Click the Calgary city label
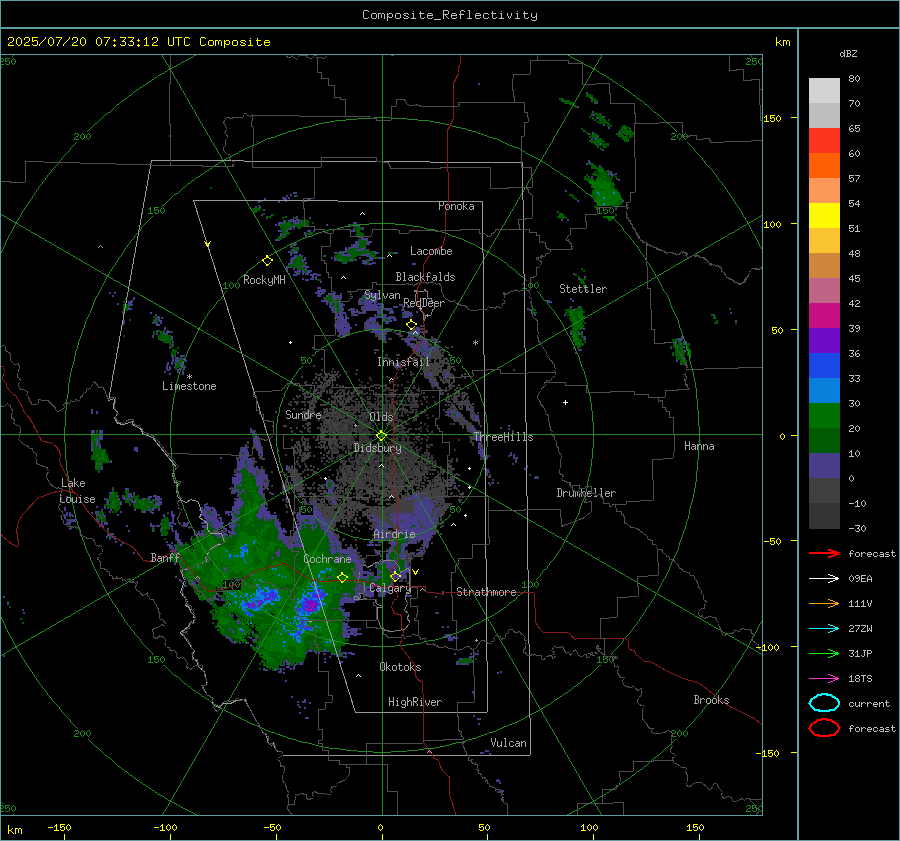The image size is (900, 841). 390,588
